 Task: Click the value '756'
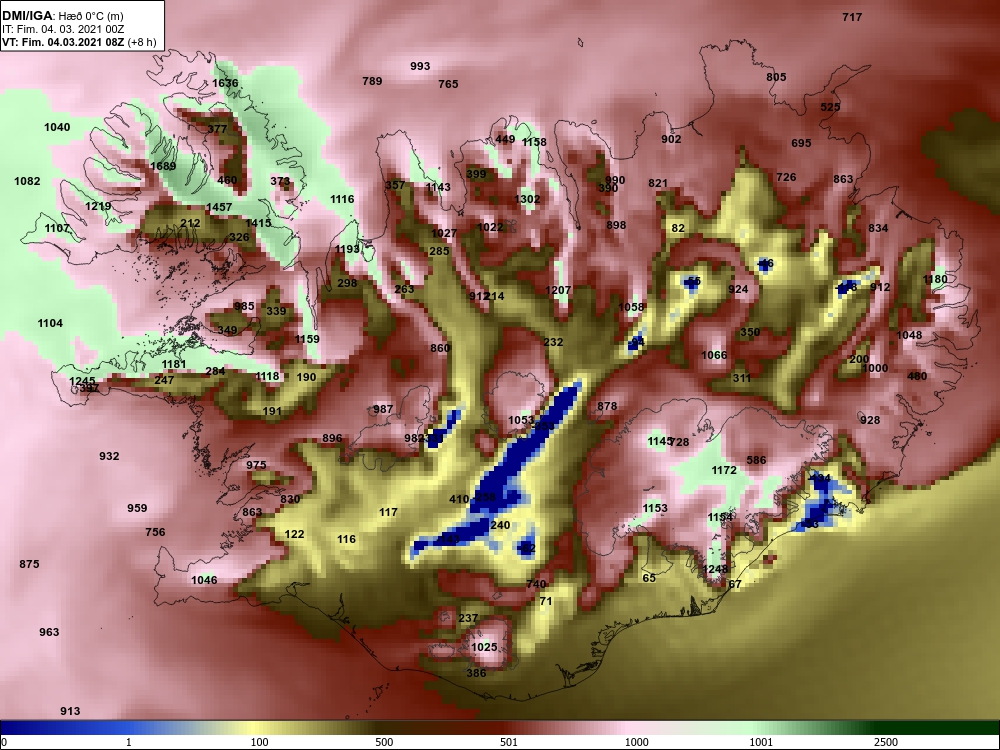(155, 532)
